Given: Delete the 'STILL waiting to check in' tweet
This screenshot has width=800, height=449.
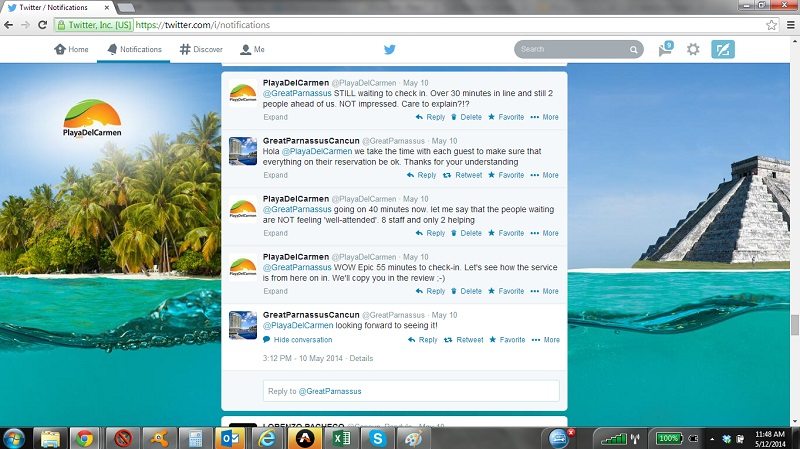Looking at the screenshot, I should [x=466, y=117].
